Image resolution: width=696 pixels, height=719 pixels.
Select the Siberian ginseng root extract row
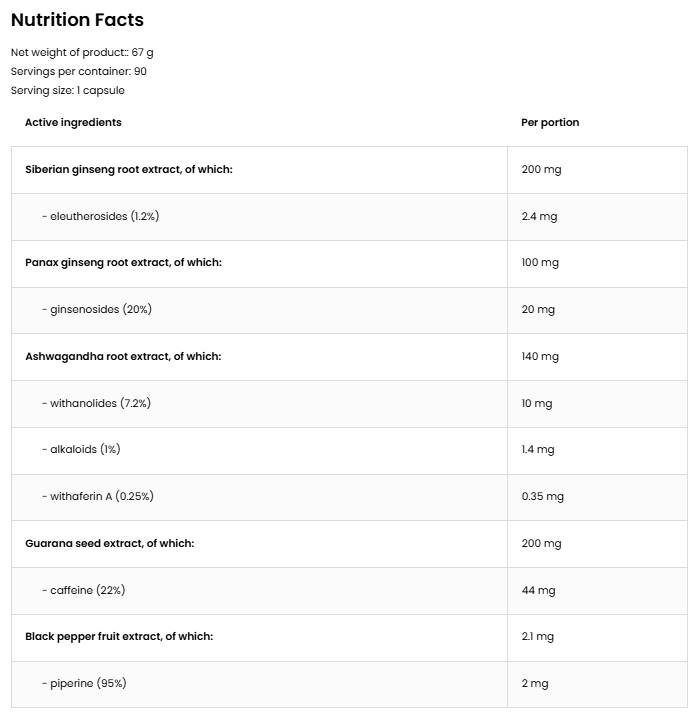pos(128,169)
